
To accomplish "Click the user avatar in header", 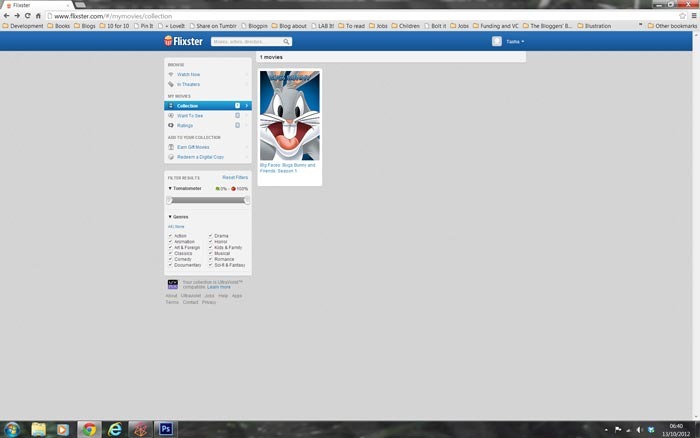I will pyautogui.click(x=496, y=42).
